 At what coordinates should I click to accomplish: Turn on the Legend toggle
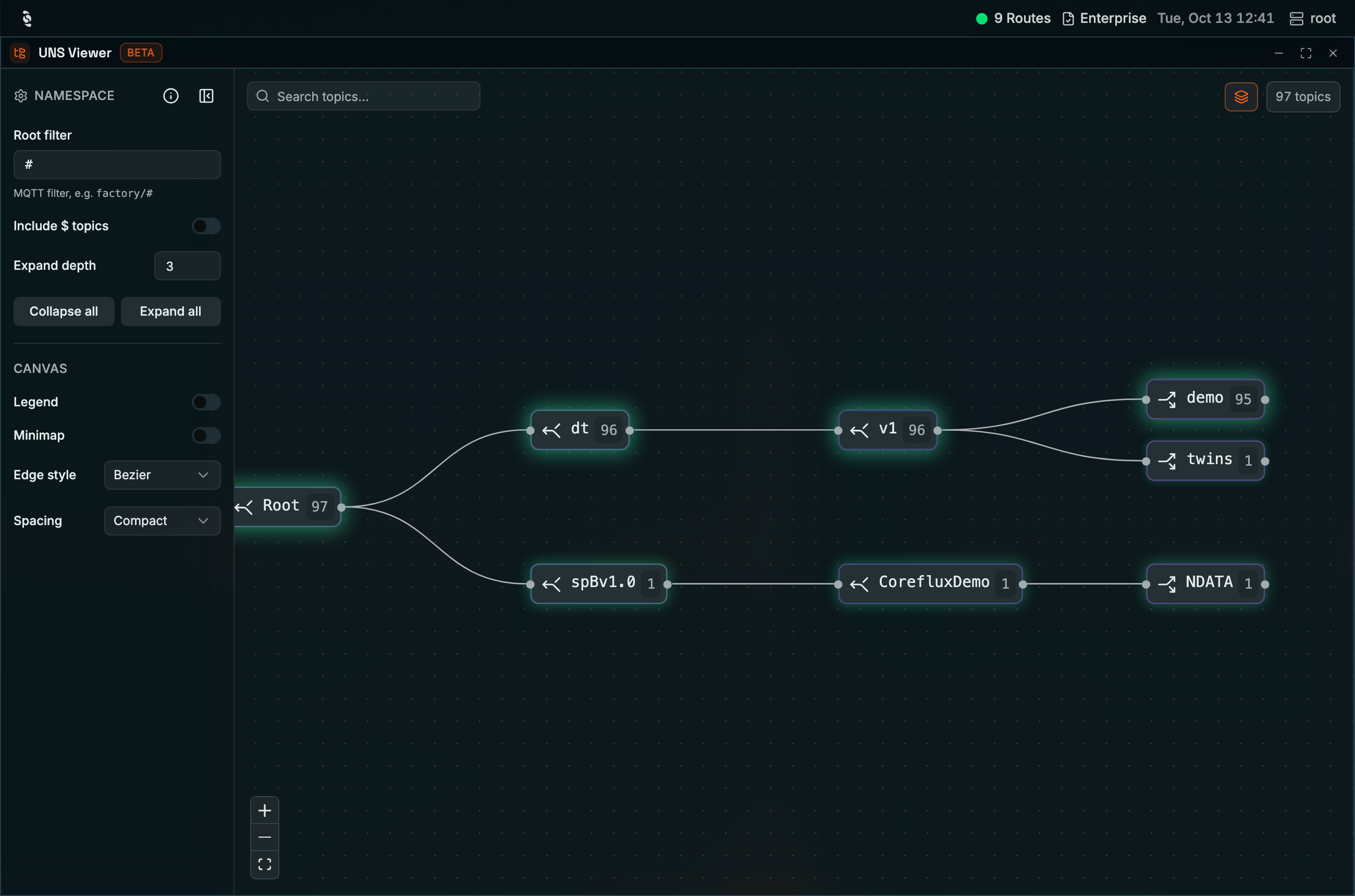pos(206,402)
